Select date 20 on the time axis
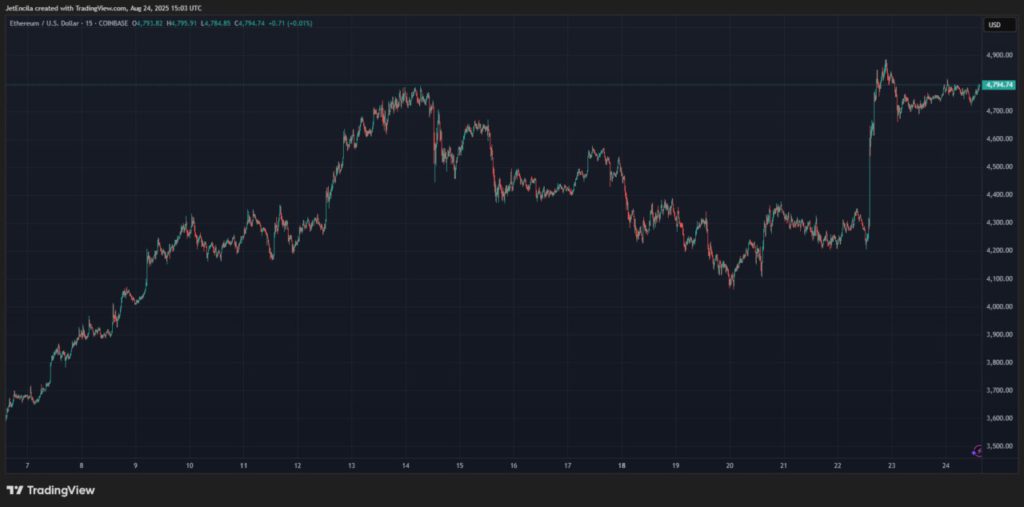The width and height of the screenshot is (1024, 507). point(730,466)
